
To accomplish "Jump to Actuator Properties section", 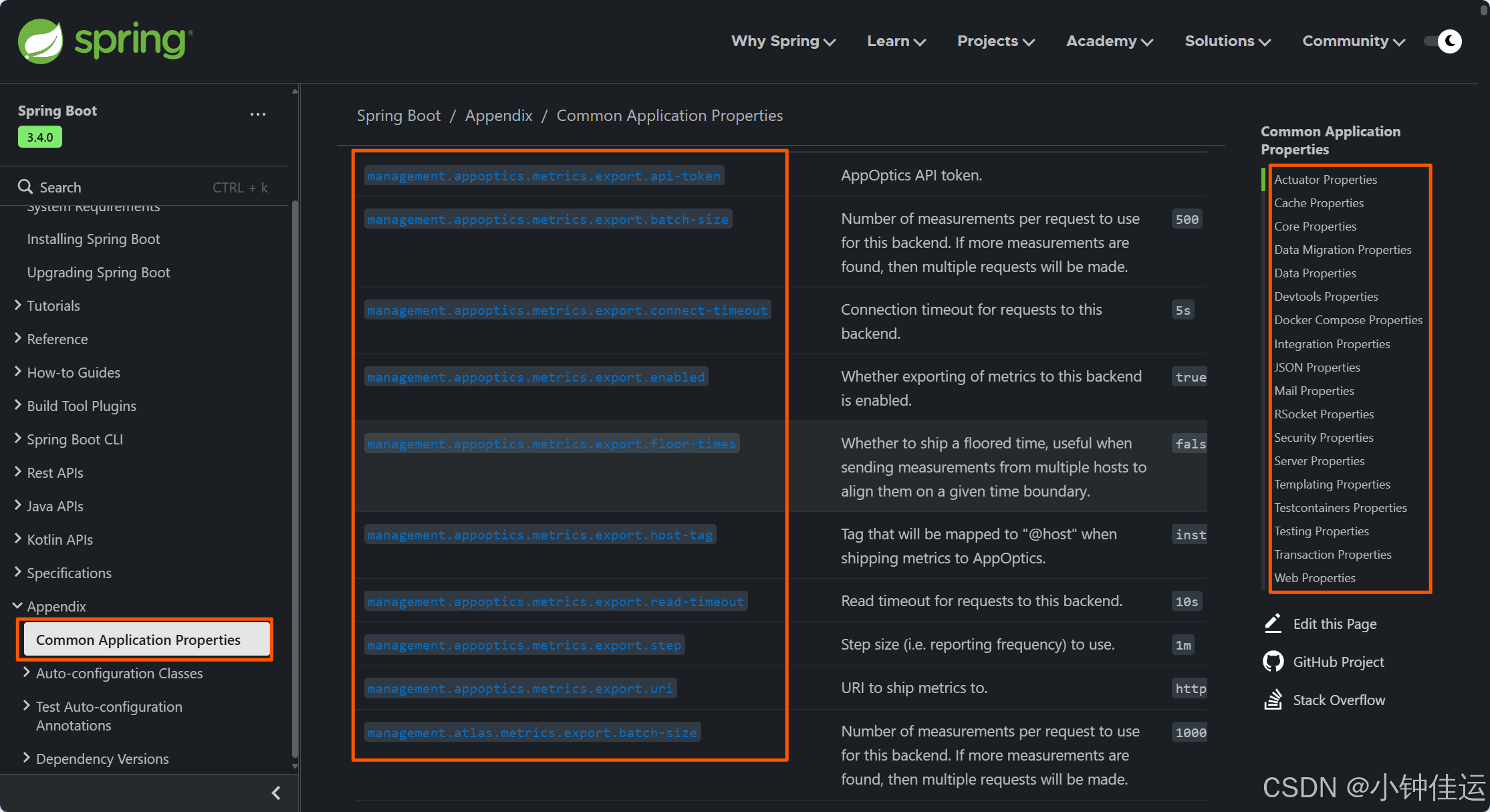I will coord(1326,179).
